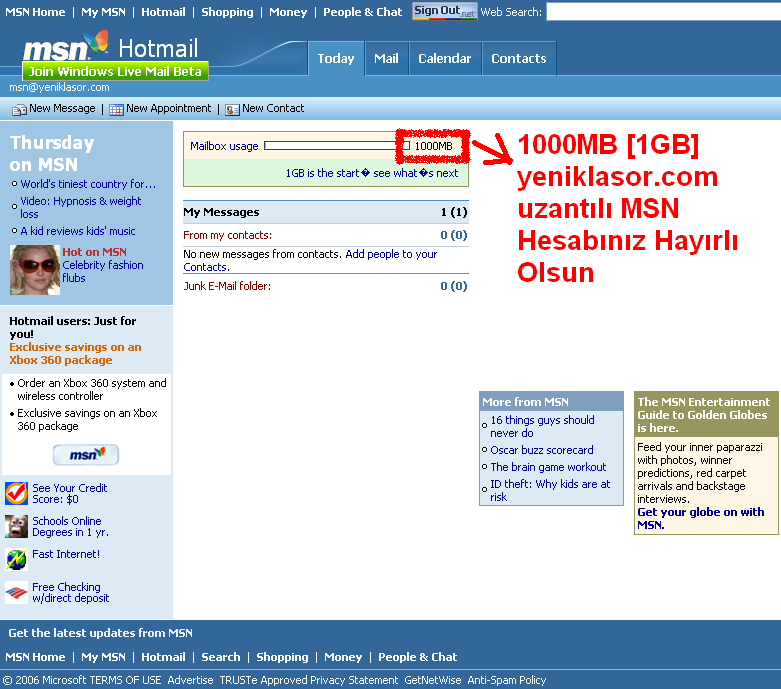This screenshot has height=689, width=781.
Task: Click the New Appointment calendar icon
Action: [x=116, y=109]
